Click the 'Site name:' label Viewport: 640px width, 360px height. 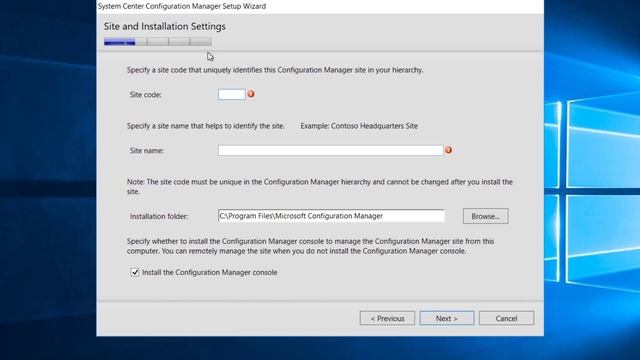(147, 151)
